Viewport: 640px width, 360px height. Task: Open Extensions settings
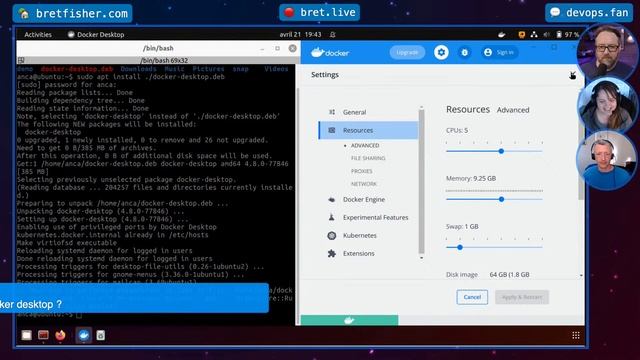(x=358, y=253)
